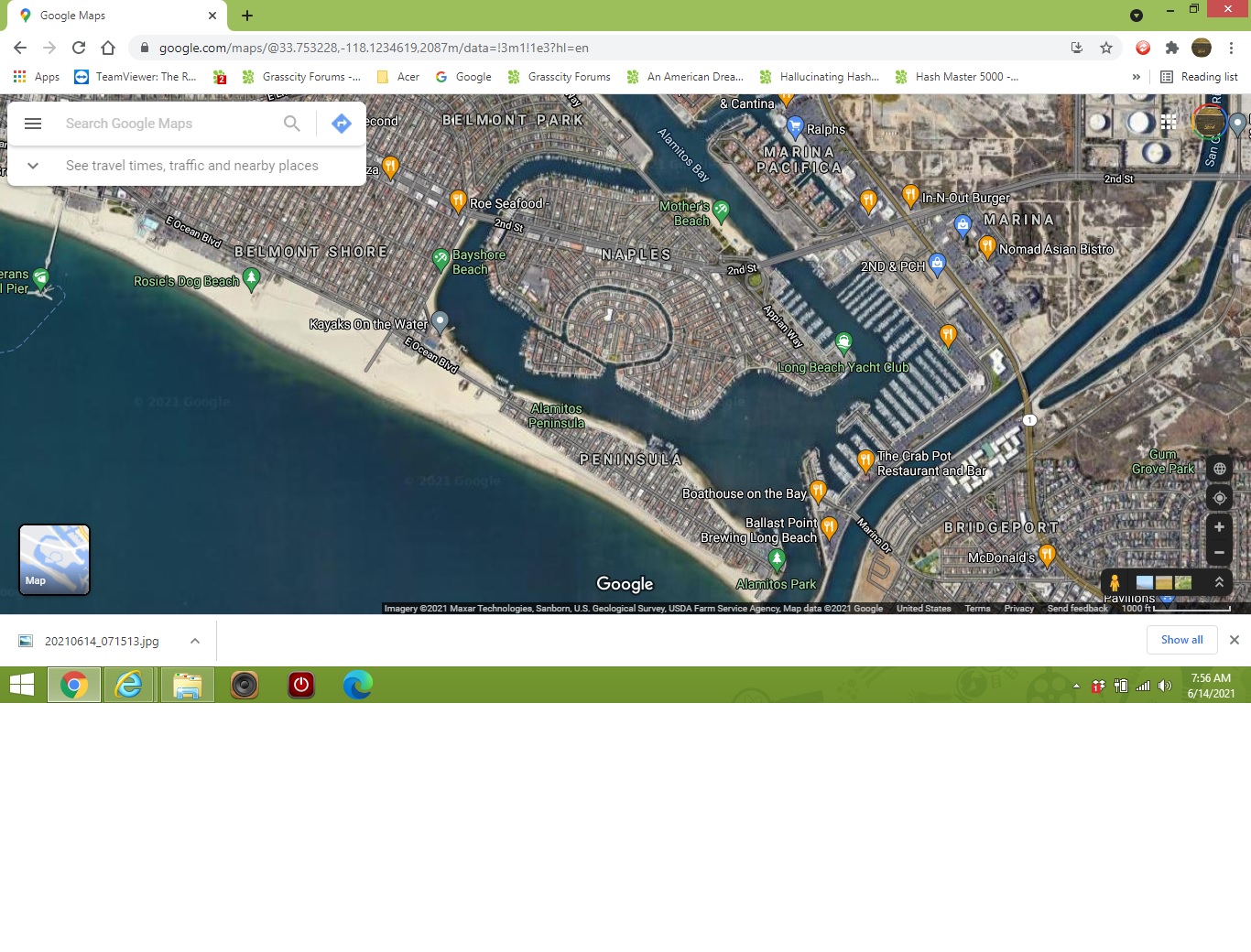Toggle globe view button
1251x952 pixels.
click(x=1219, y=469)
